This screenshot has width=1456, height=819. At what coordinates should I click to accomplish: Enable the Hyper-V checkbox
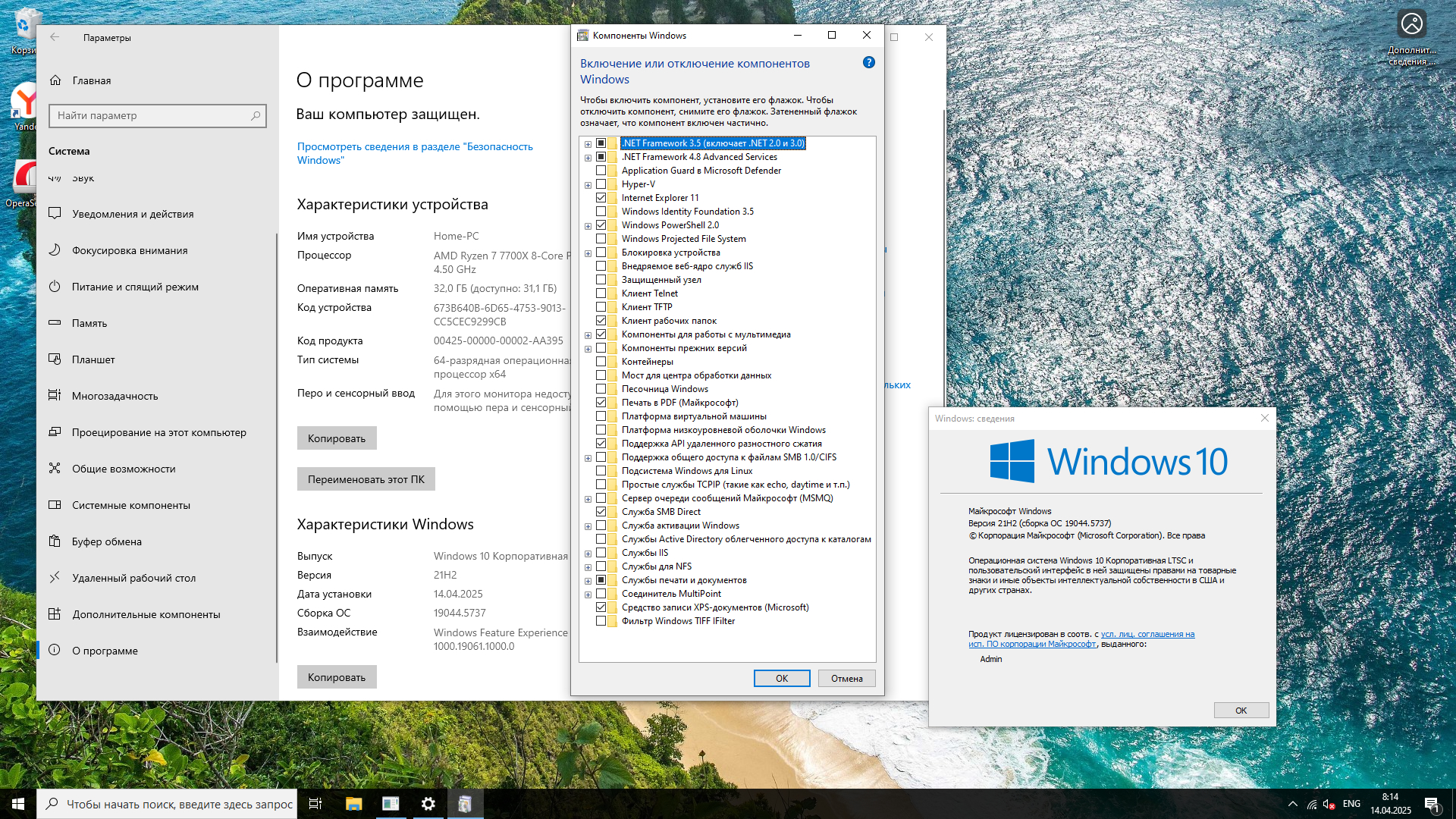point(601,184)
